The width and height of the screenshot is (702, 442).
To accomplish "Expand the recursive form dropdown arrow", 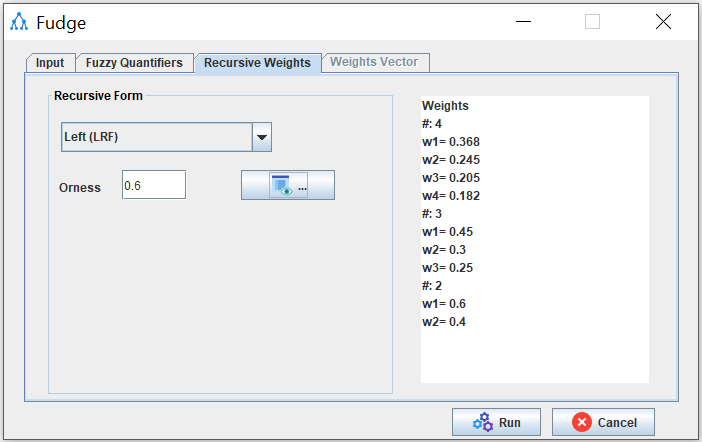I will [261, 137].
